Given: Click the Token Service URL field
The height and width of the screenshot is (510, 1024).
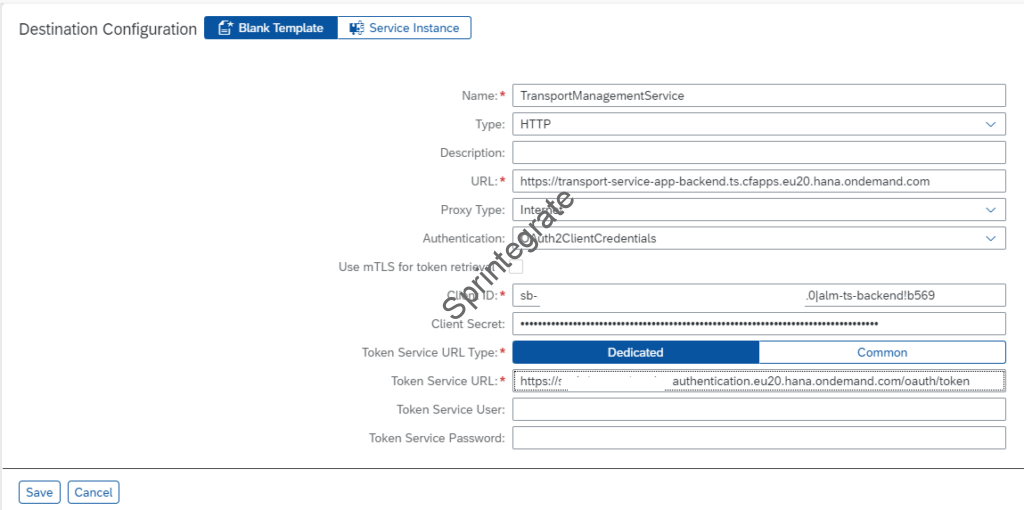Looking at the screenshot, I should point(757,381).
